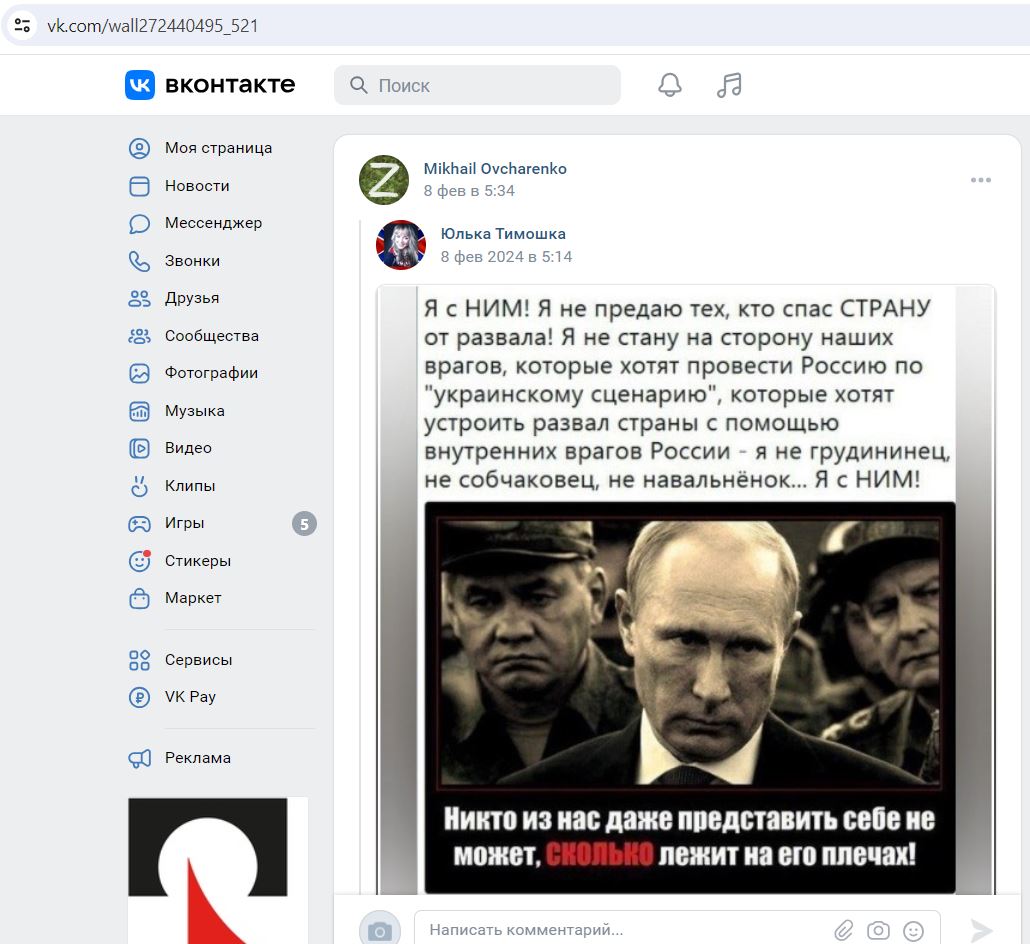Image resolution: width=1030 pixels, height=944 pixels.
Task: Click the send comment arrow icon
Action: click(x=981, y=930)
